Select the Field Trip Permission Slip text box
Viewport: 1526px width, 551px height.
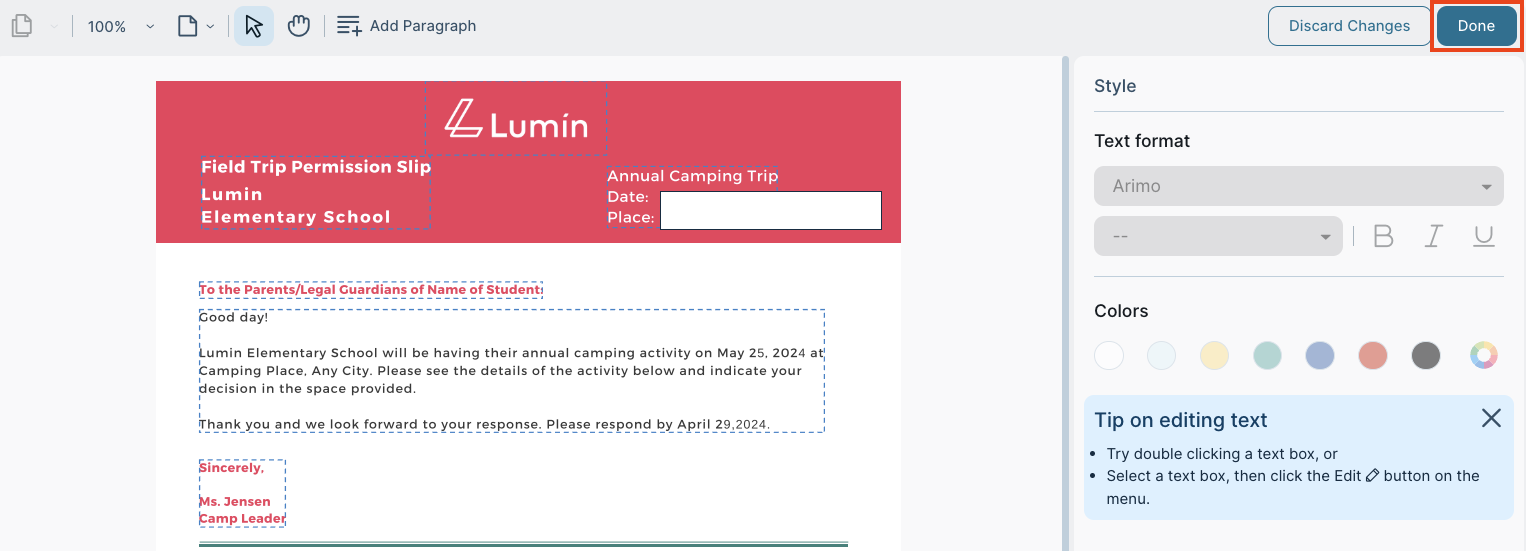pos(316,167)
